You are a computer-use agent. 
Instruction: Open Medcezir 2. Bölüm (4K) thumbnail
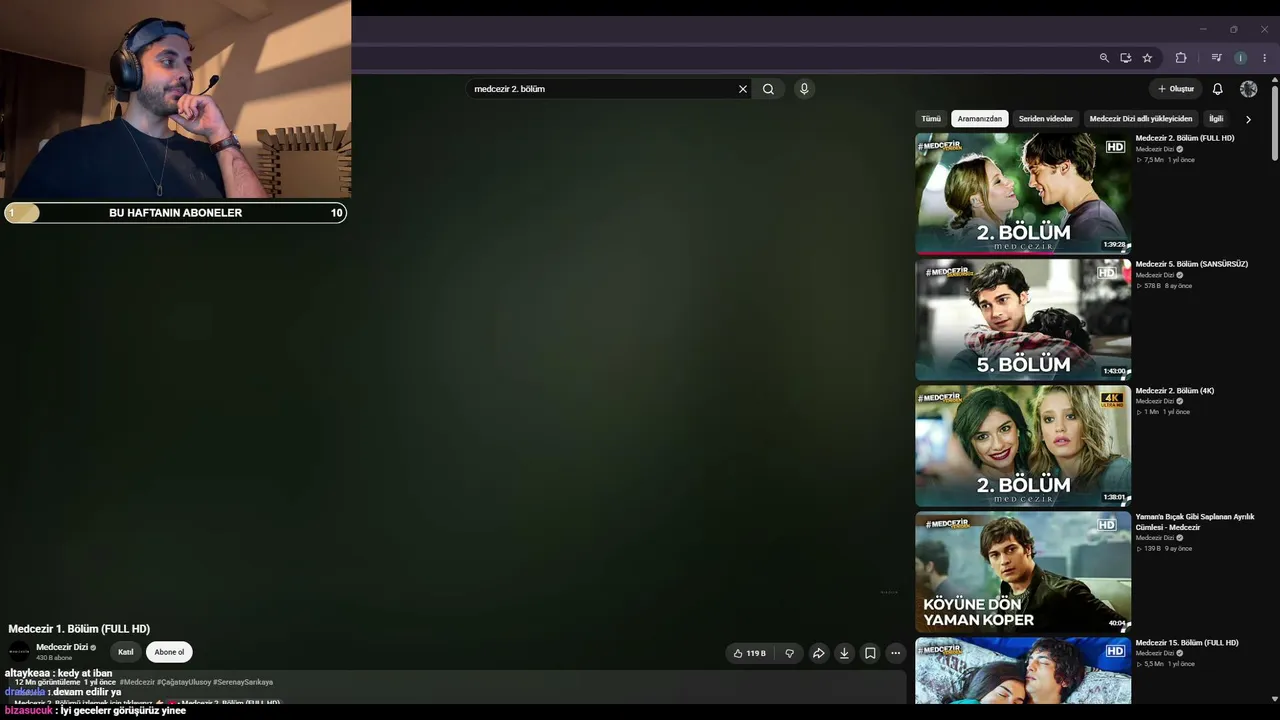tap(1023, 446)
